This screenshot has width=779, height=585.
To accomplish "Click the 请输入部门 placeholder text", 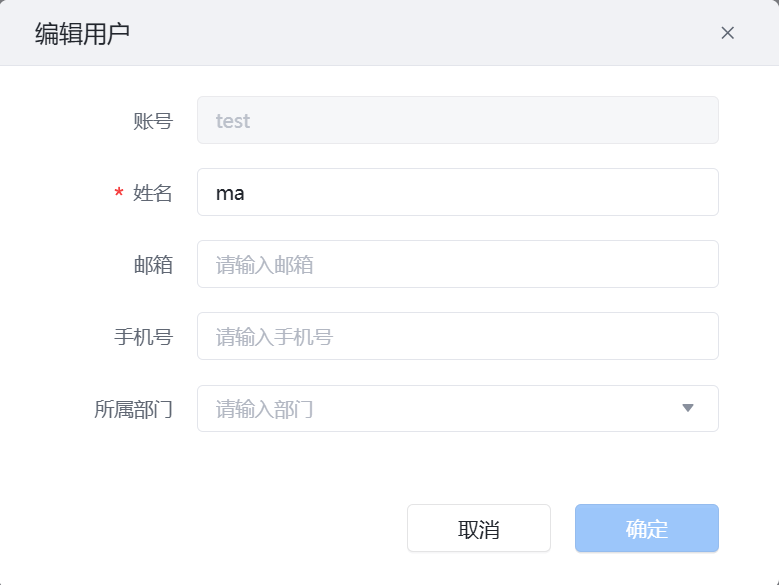I will 265,409.
